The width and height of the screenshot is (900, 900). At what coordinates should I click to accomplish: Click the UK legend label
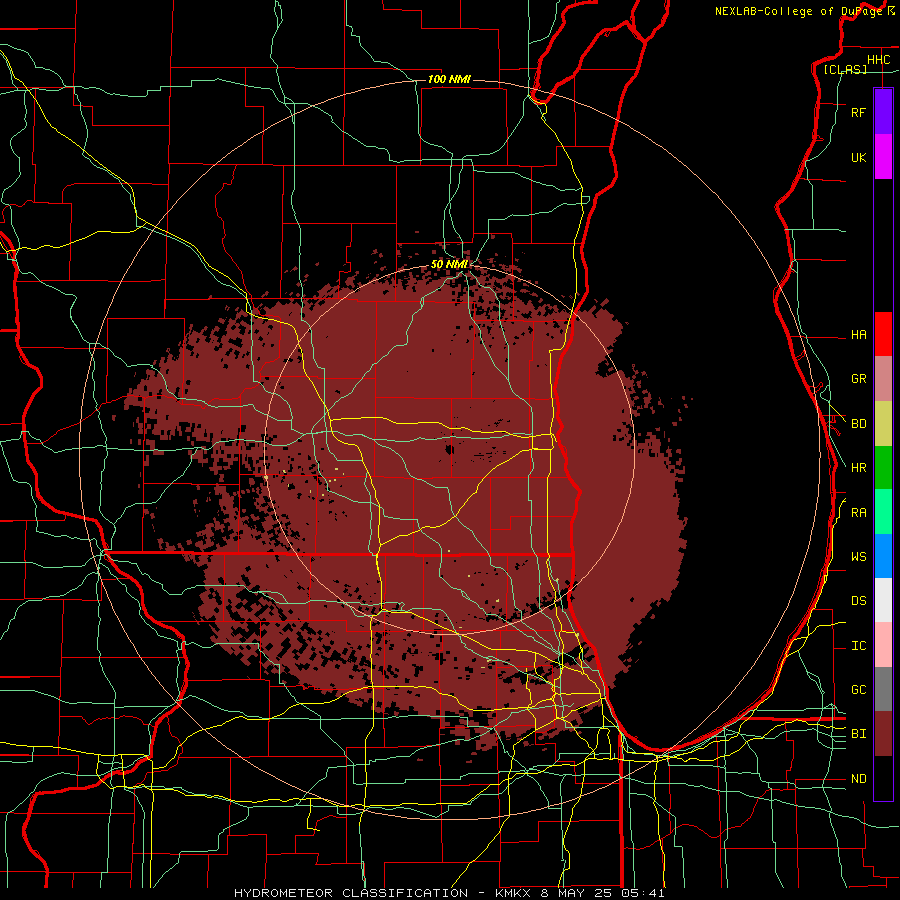858,158
